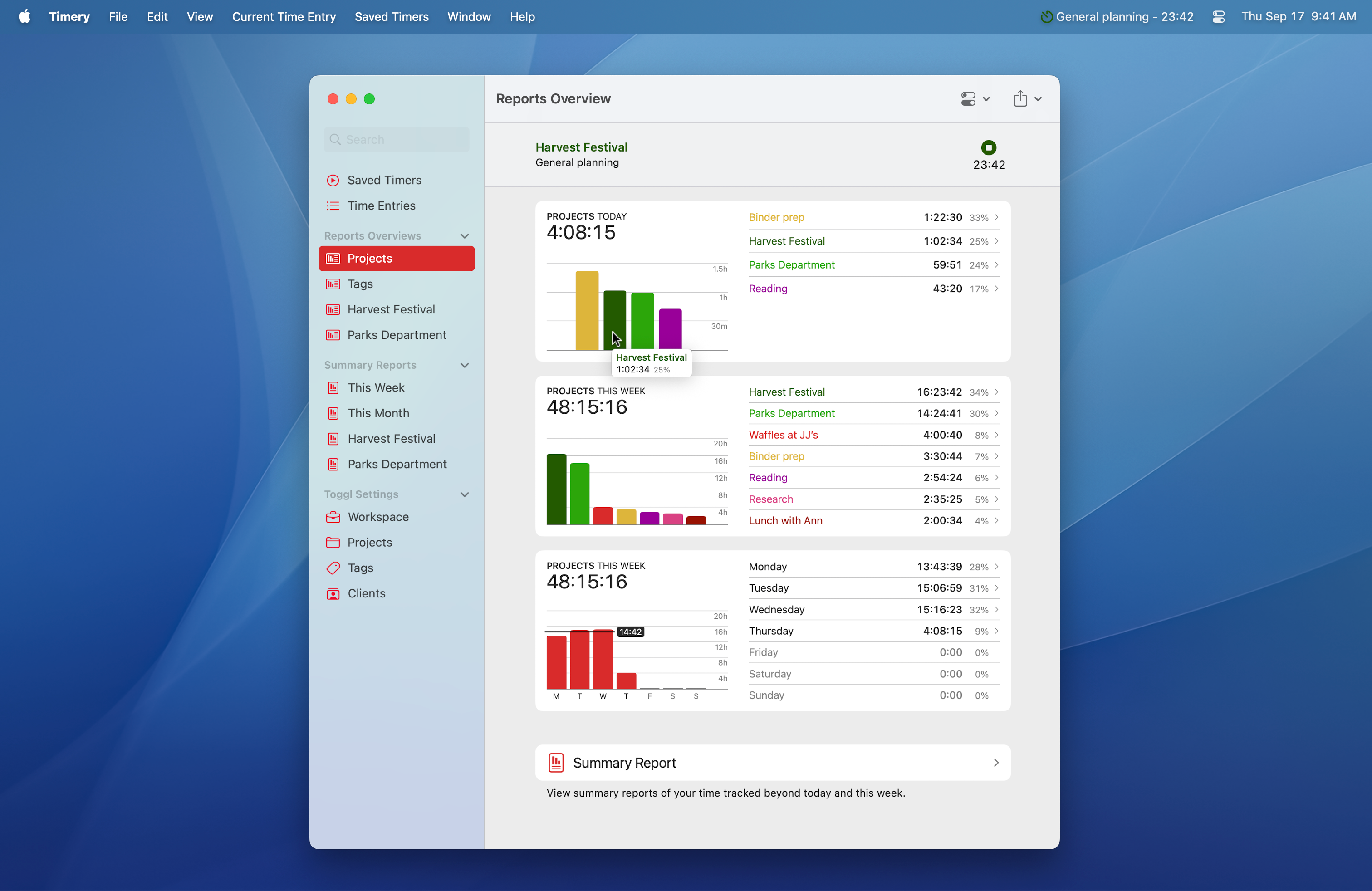1372x891 pixels.
Task: Open This Week summary report
Action: click(x=396, y=388)
